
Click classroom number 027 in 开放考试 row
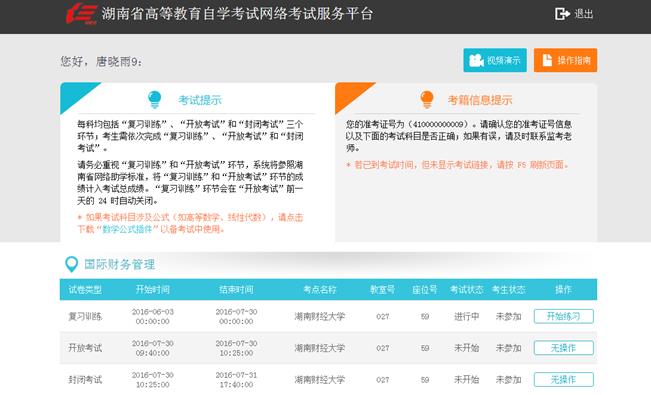pos(382,348)
